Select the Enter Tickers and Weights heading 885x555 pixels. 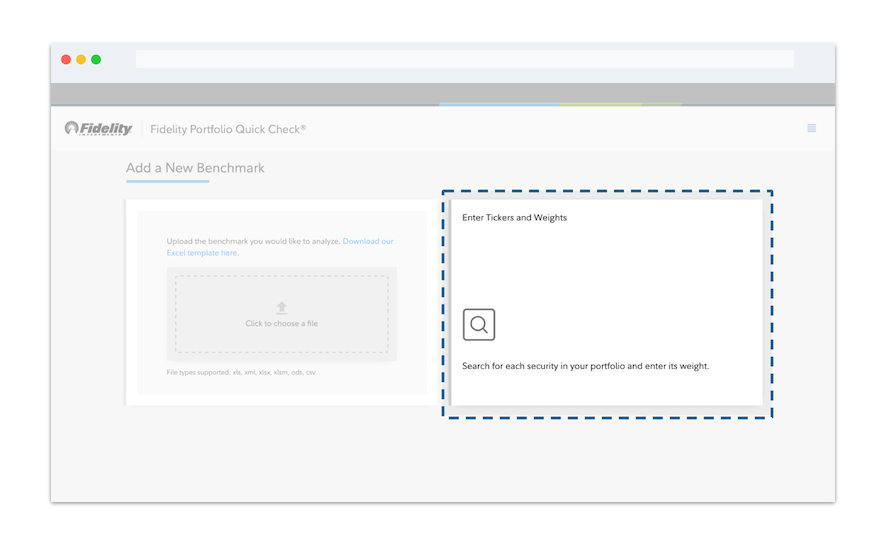click(x=514, y=217)
